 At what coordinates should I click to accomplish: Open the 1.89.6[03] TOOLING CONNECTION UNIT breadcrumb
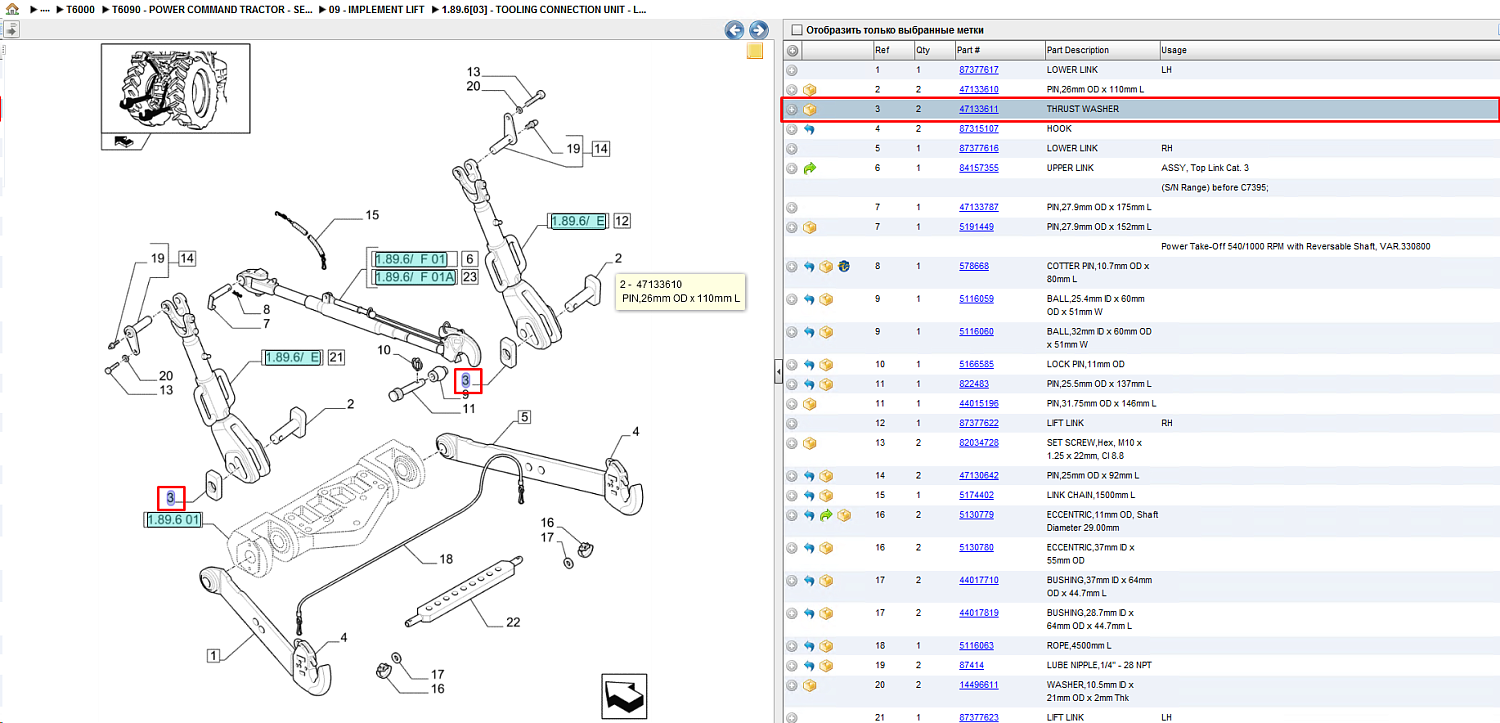tap(544, 9)
